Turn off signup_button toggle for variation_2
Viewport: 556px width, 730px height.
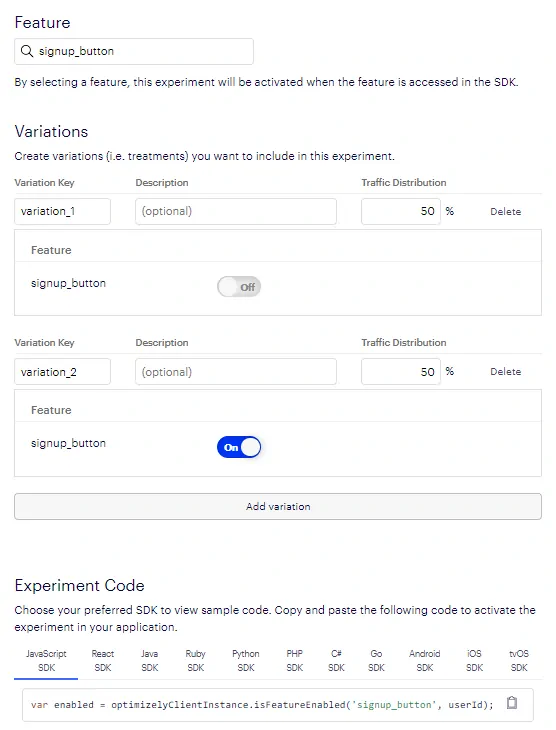point(239,447)
